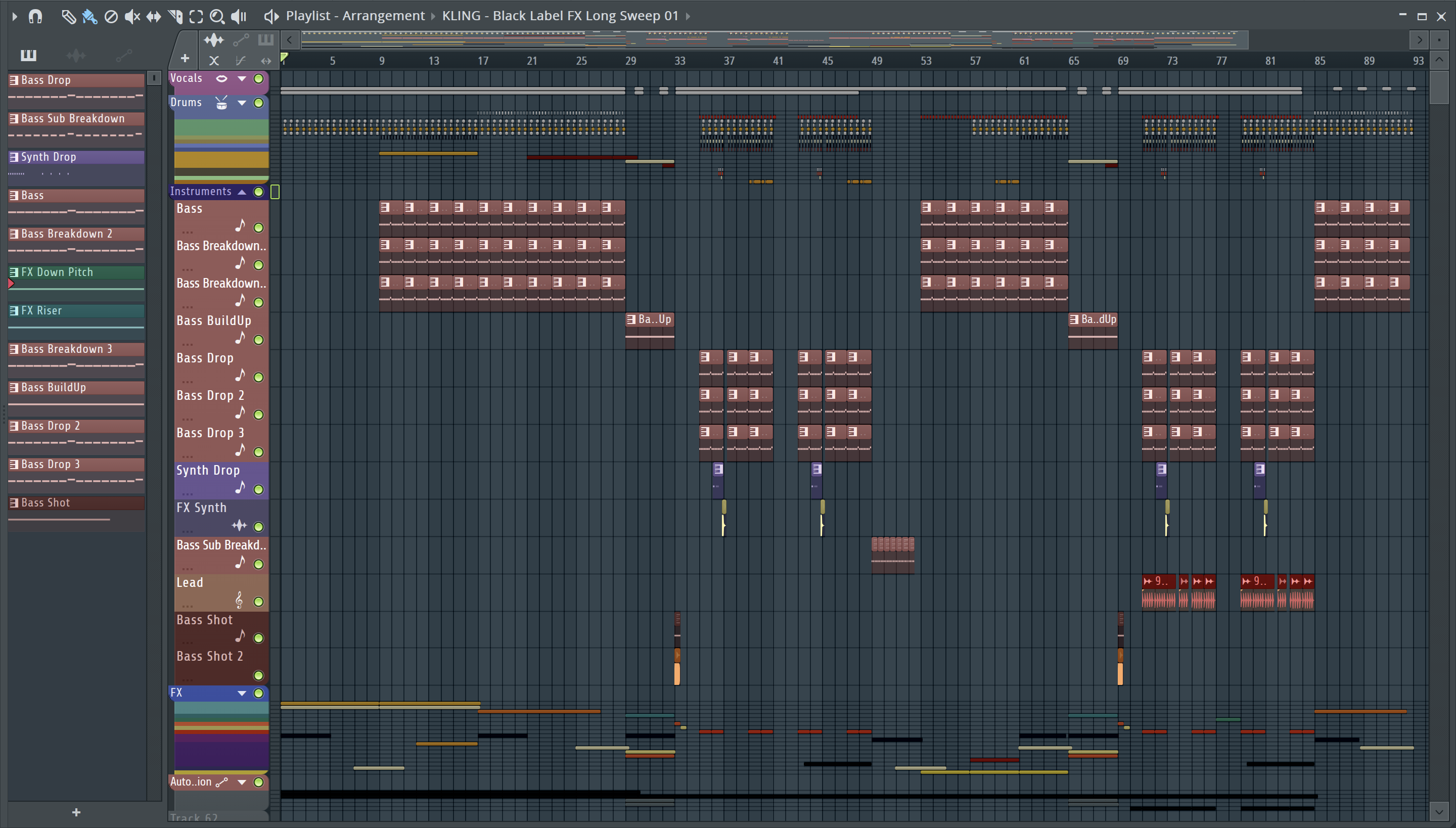Click bar 33 on the timeline ruler
The width and height of the screenshot is (1456, 828).
(679, 61)
